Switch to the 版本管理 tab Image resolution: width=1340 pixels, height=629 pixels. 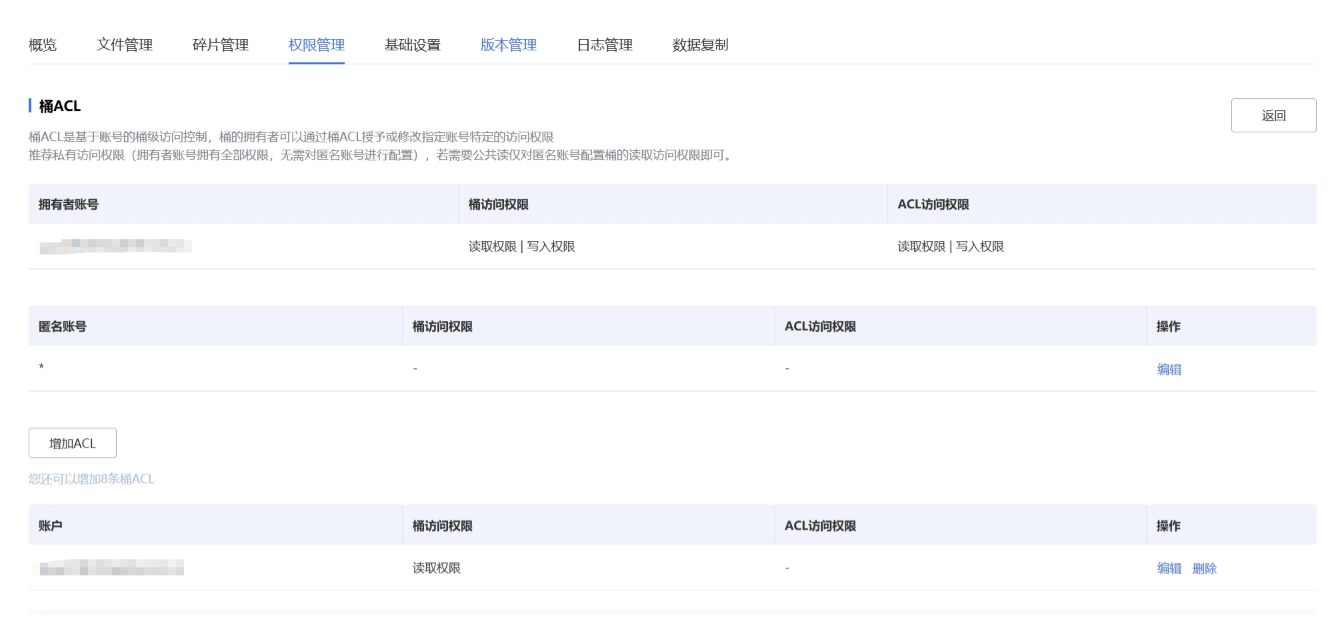[508, 45]
